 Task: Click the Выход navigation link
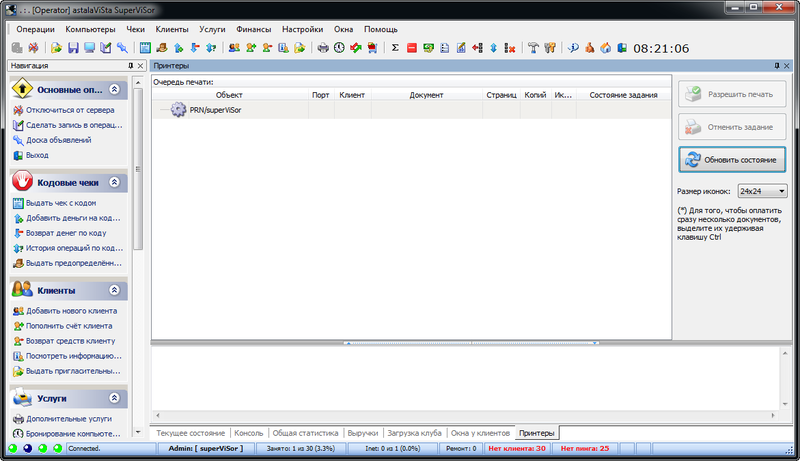point(37,155)
